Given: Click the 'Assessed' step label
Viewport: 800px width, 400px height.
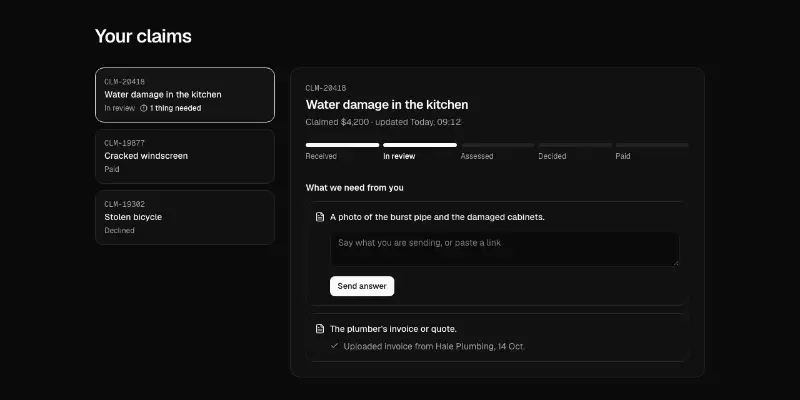Looking at the screenshot, I should pyautogui.click(x=477, y=156).
